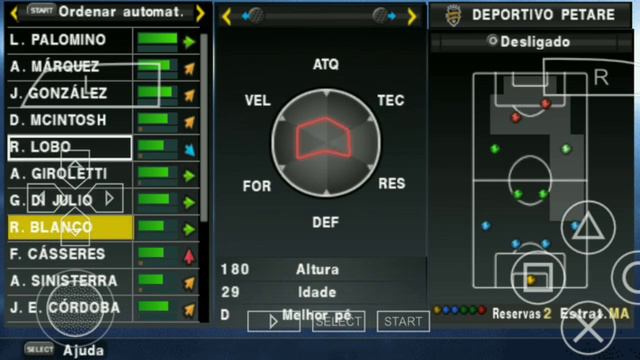Tap the emulator D-pad up arrow
Screen dimensions: 640x360
pos(75,169)
